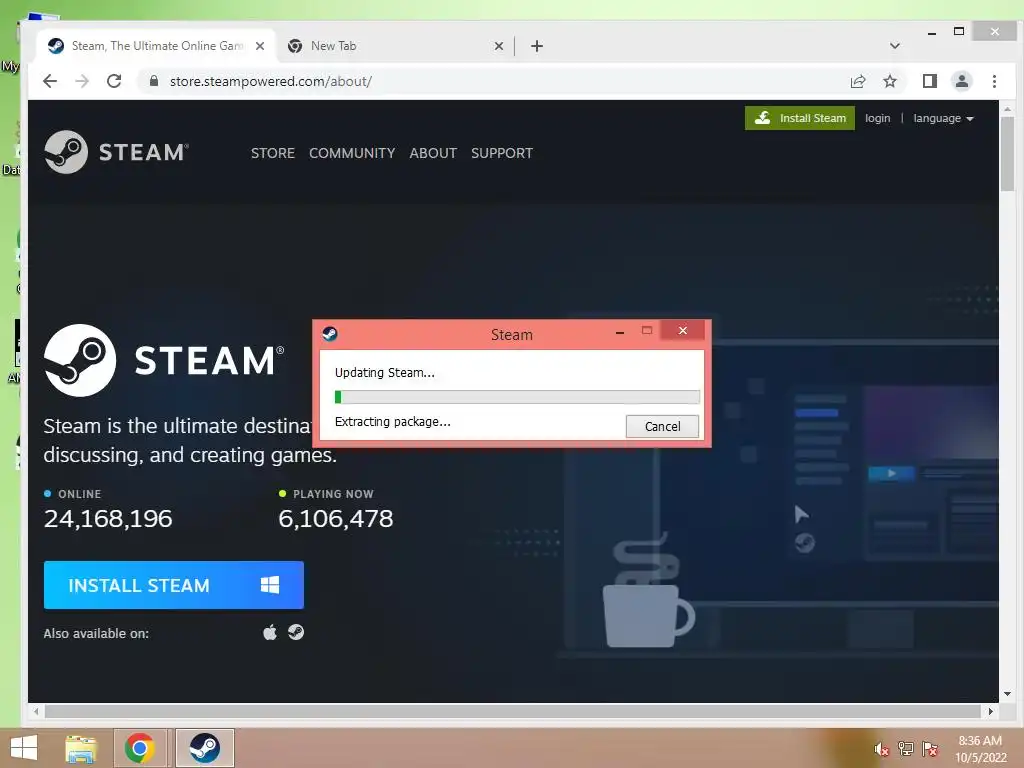Click the vertical scrollbar thumb

tap(1007, 154)
